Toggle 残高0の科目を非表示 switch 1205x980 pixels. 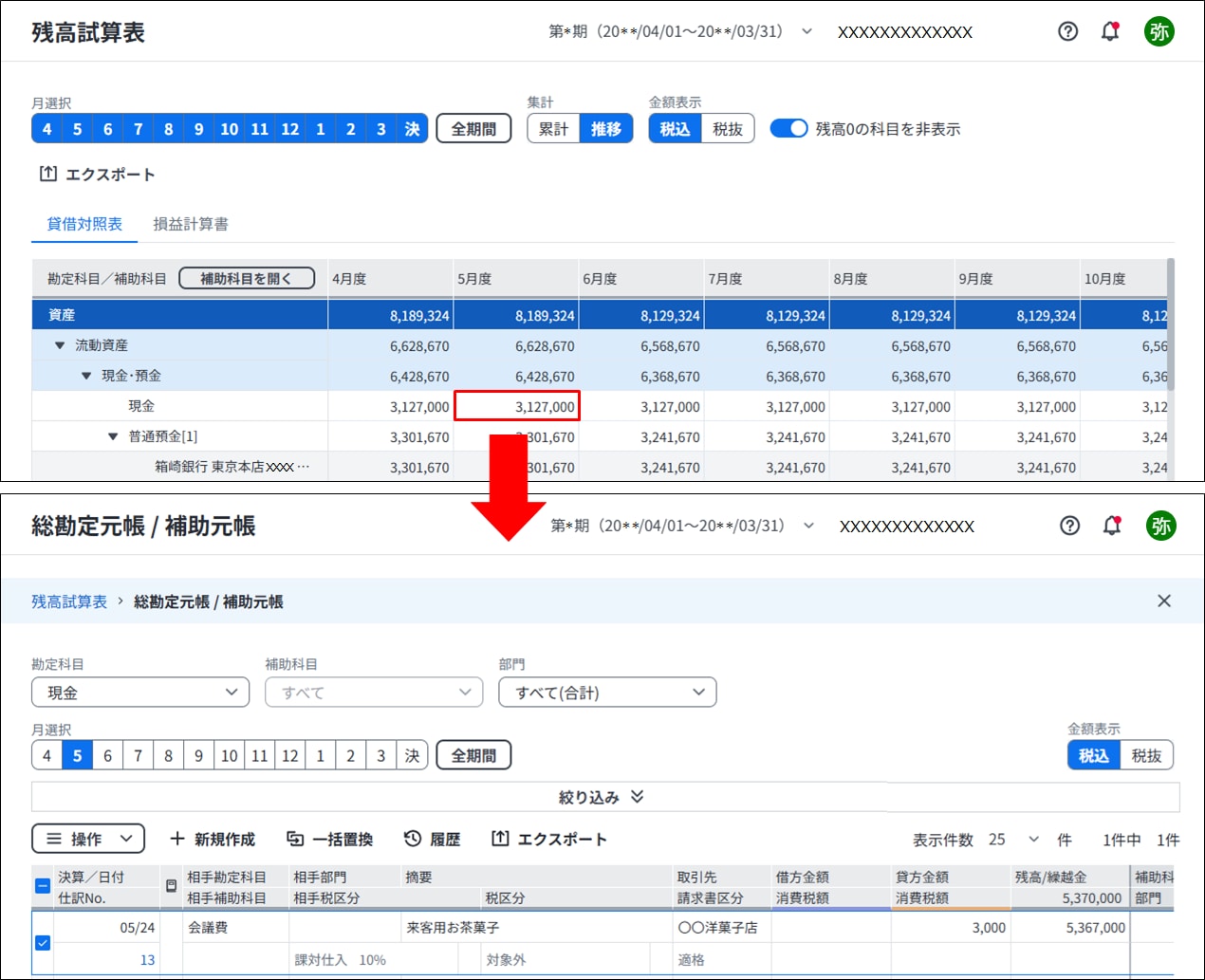(x=788, y=128)
